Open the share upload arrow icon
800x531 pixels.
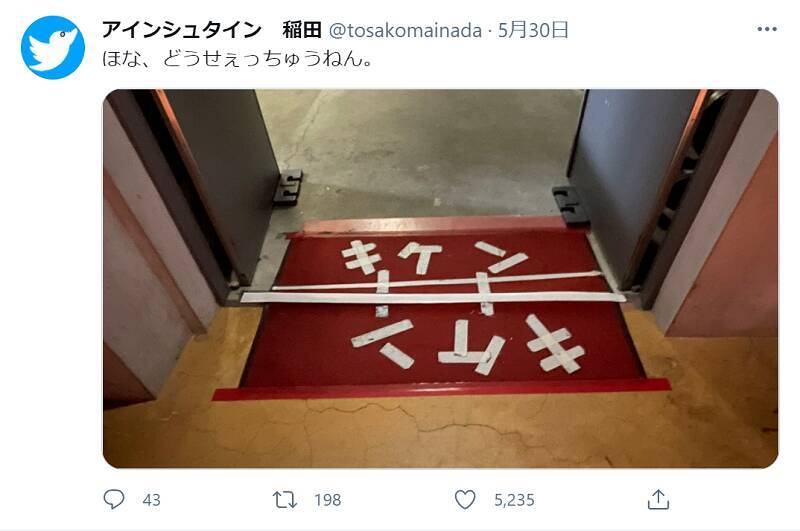pos(658,500)
